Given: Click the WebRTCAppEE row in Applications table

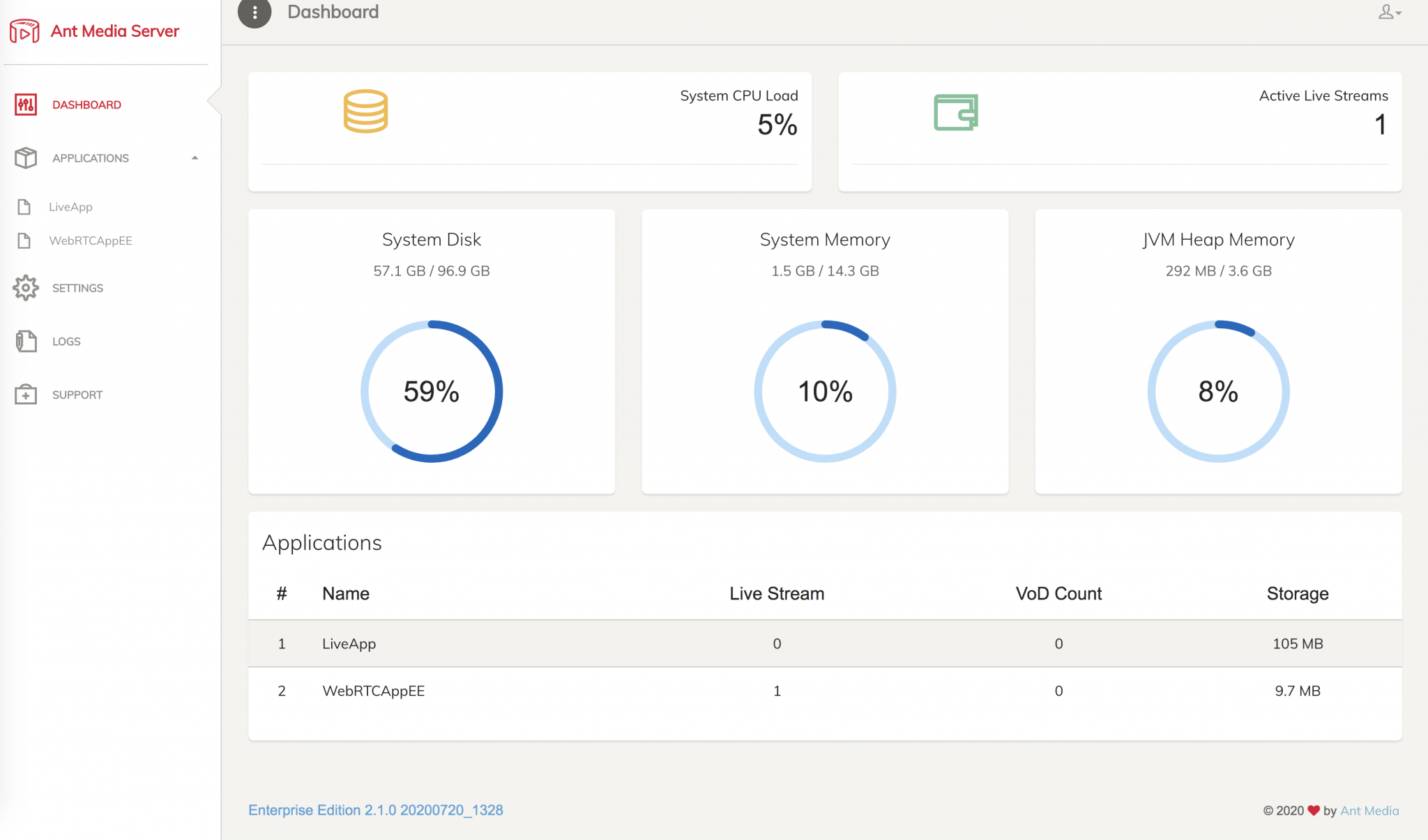Looking at the screenshot, I should point(373,691).
